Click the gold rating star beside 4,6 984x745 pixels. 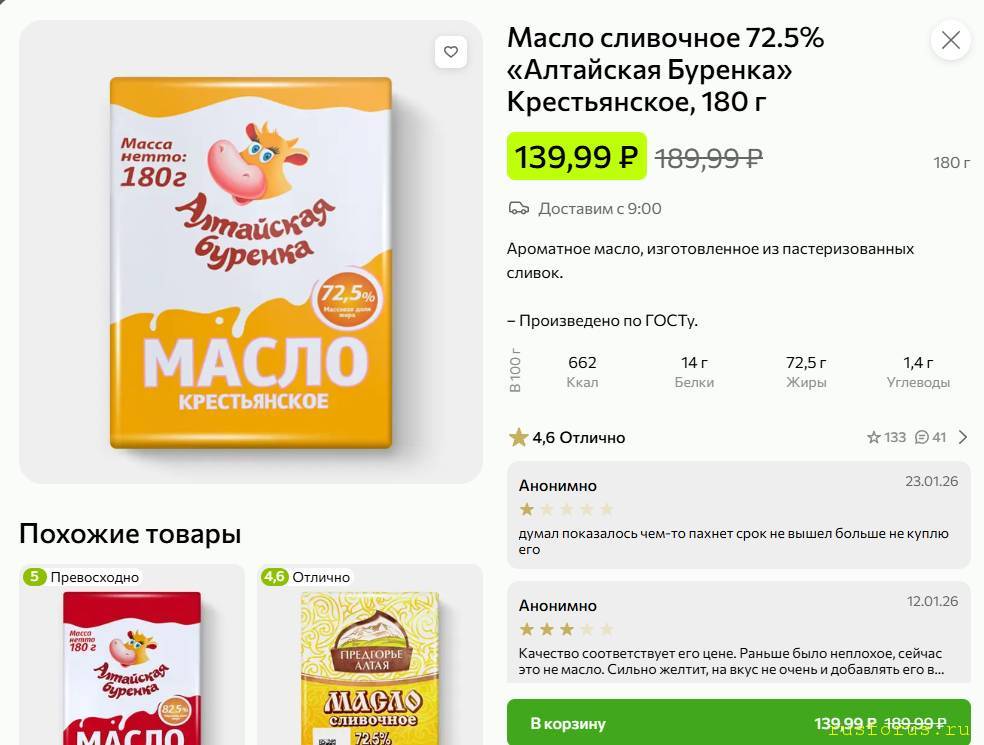pos(518,437)
